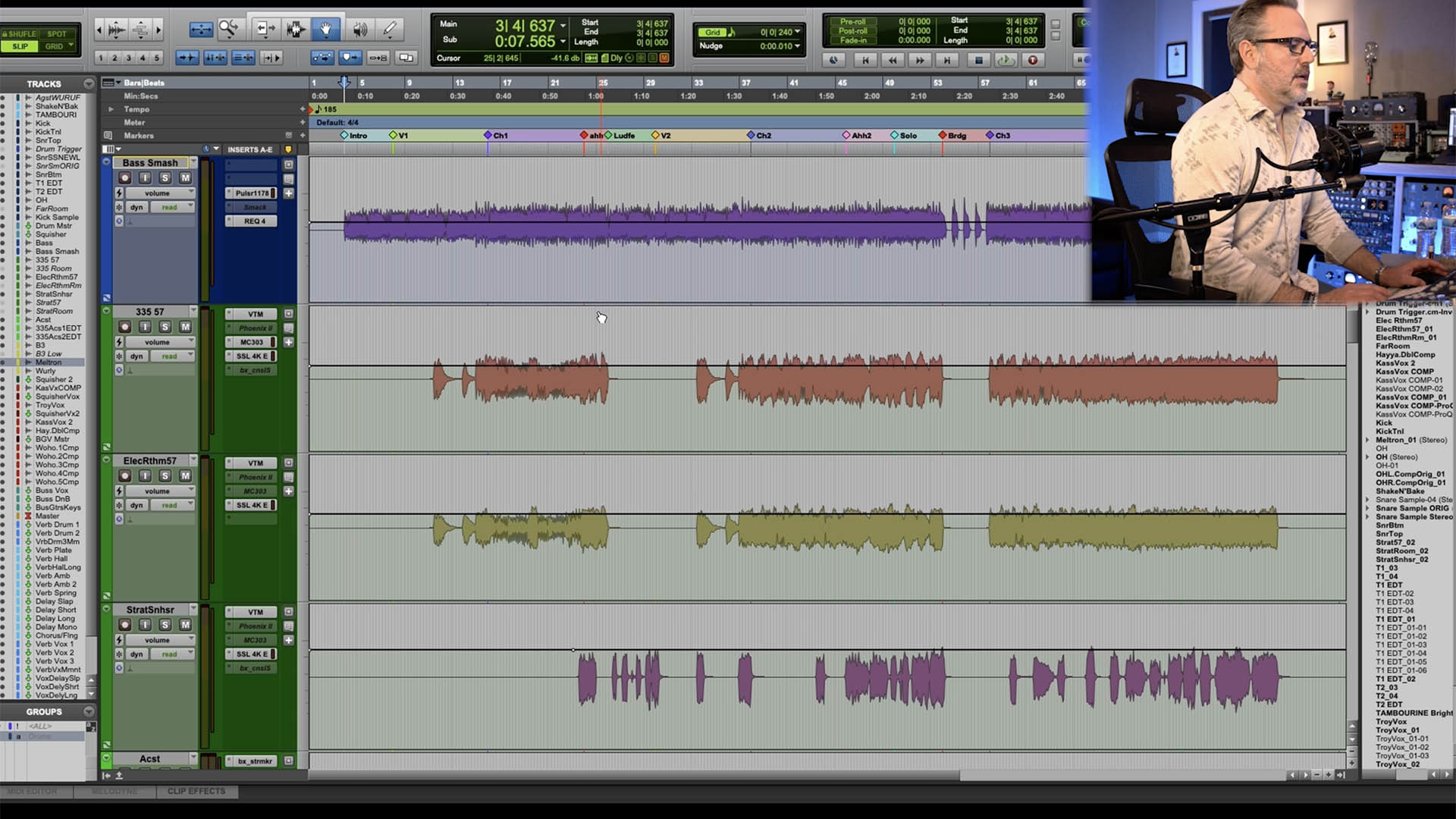Click the Fast Forward transport button

[920, 60]
